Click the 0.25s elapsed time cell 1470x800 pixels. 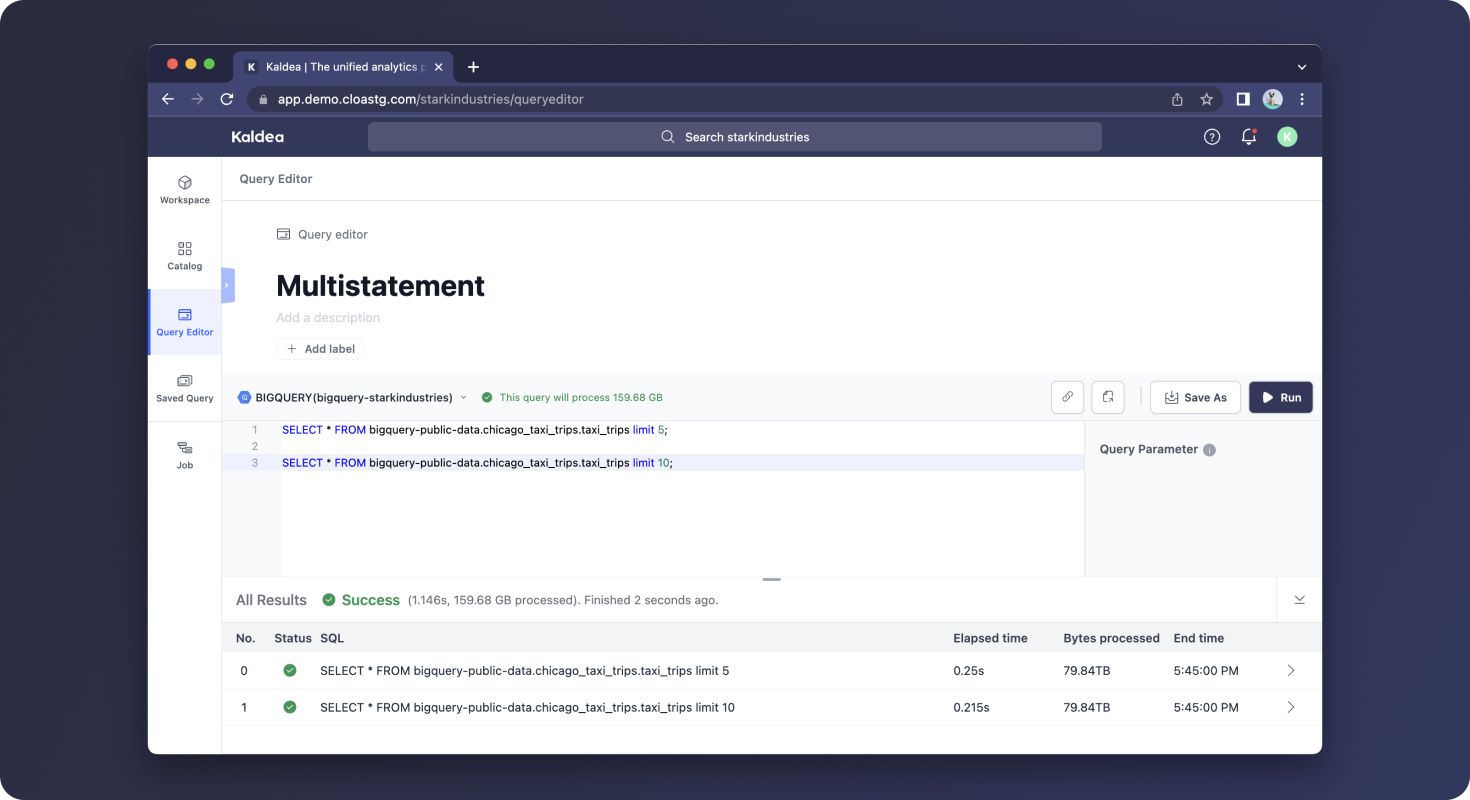(x=968, y=671)
